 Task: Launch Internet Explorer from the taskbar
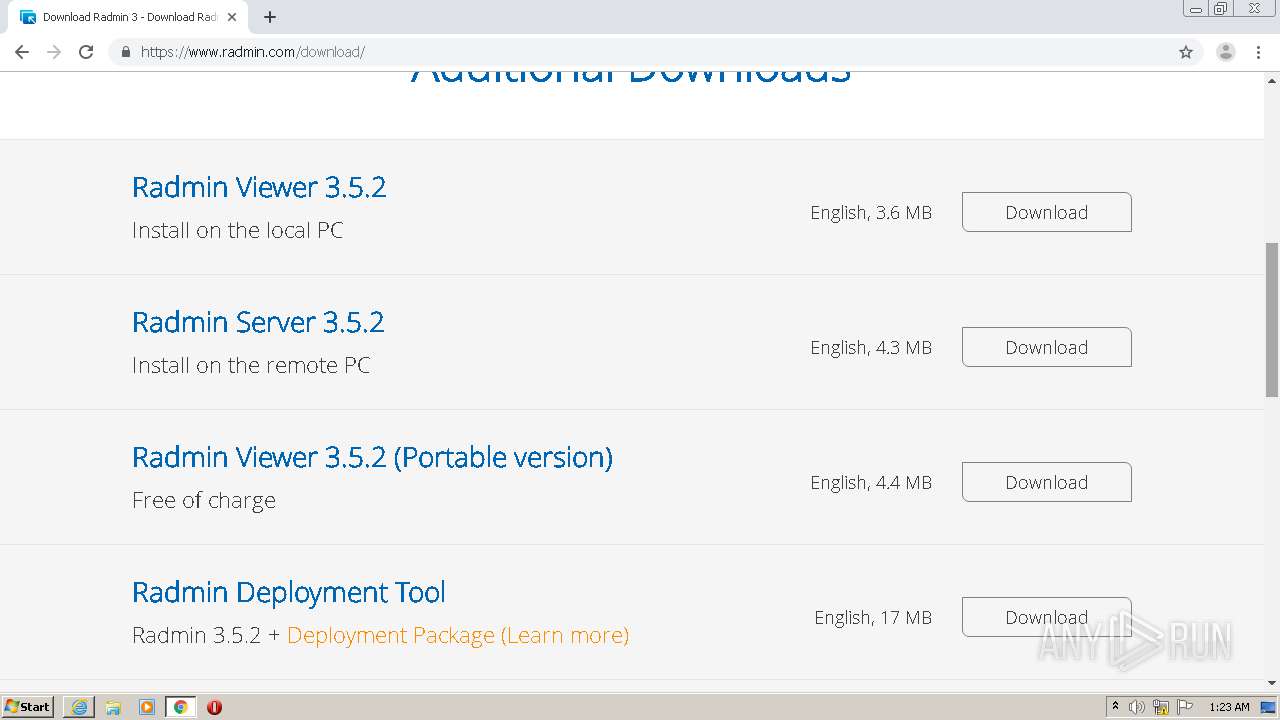79,707
